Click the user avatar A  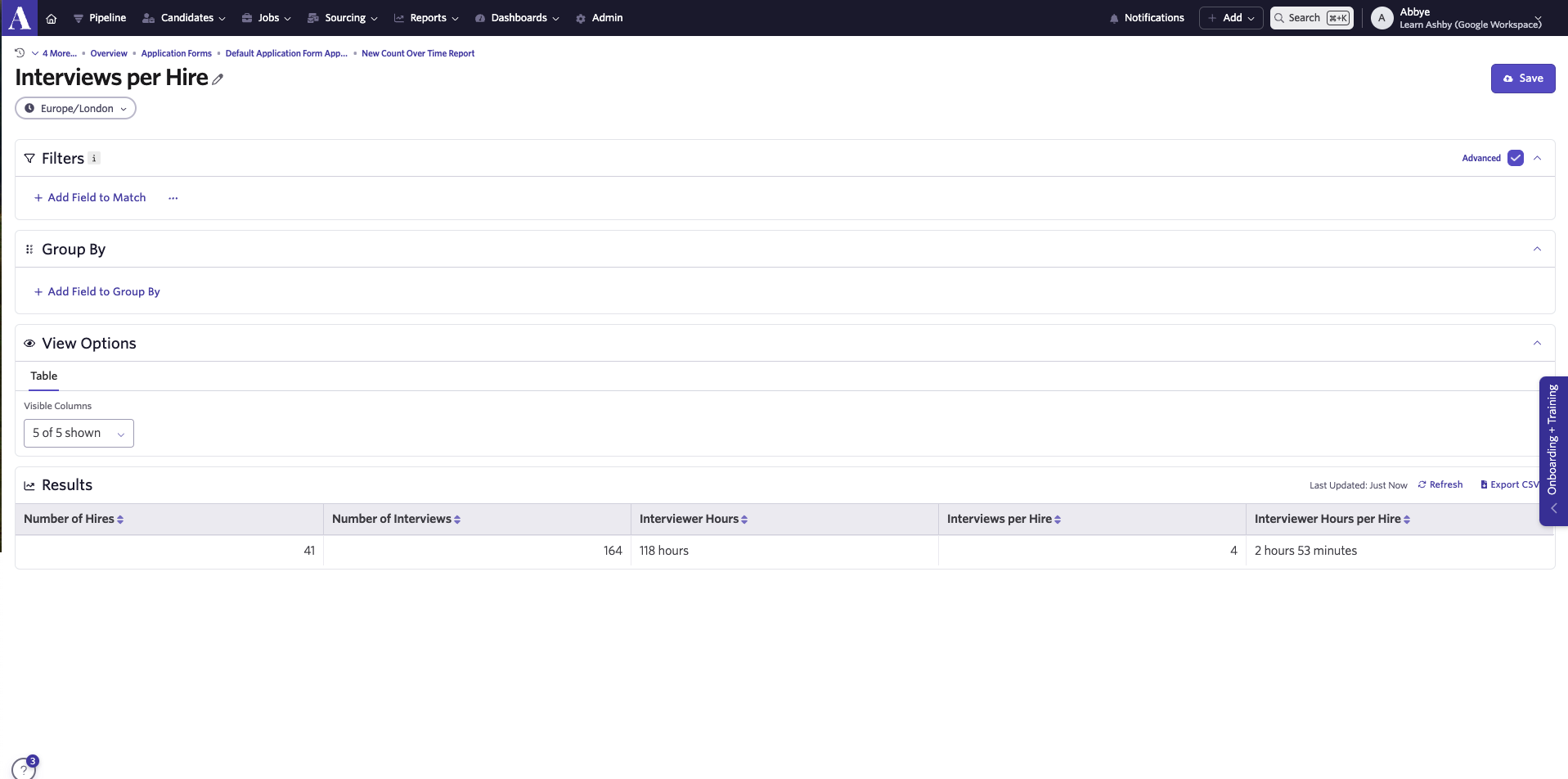[x=1382, y=18]
